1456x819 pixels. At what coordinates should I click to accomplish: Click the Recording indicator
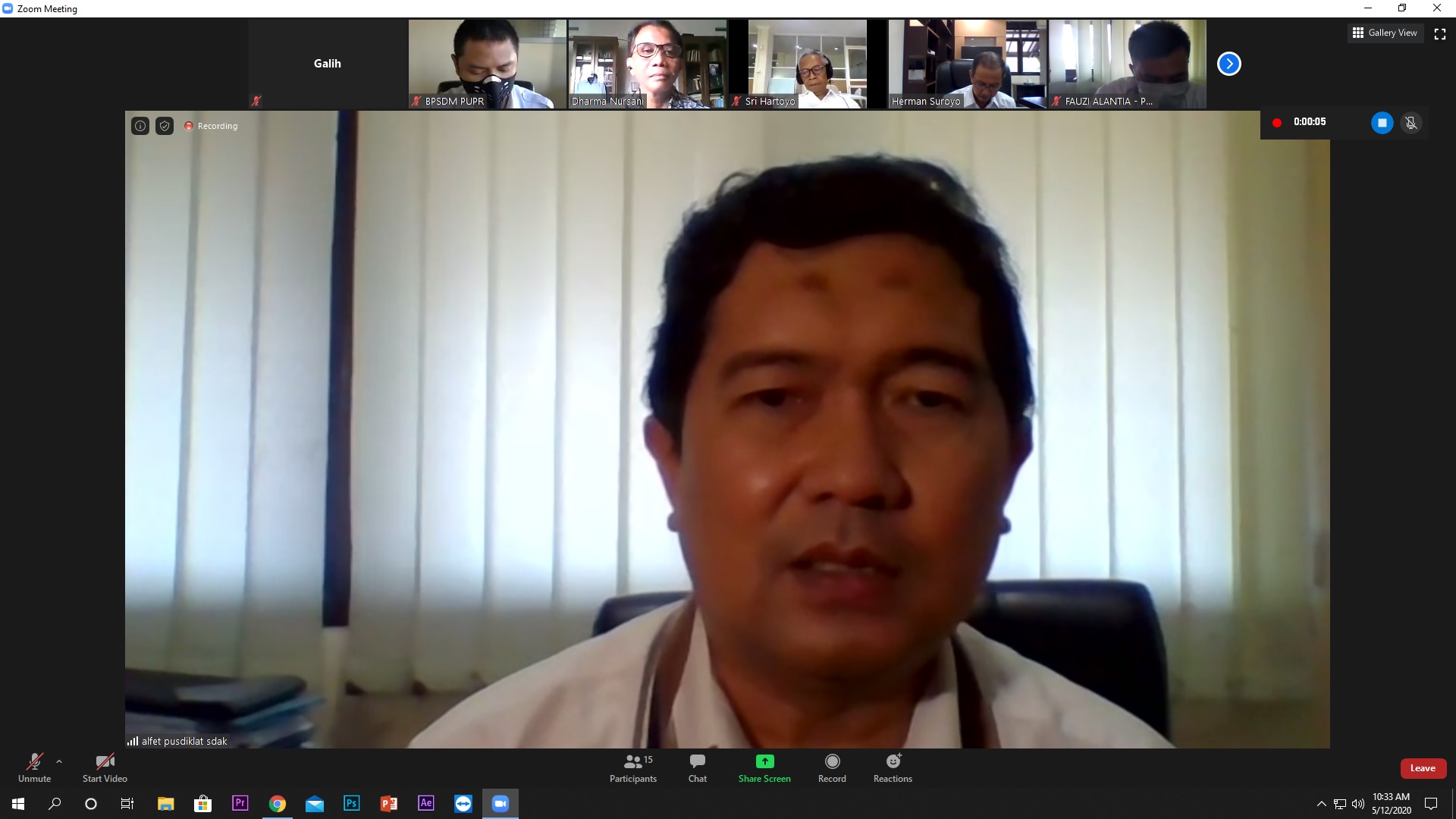(211, 126)
